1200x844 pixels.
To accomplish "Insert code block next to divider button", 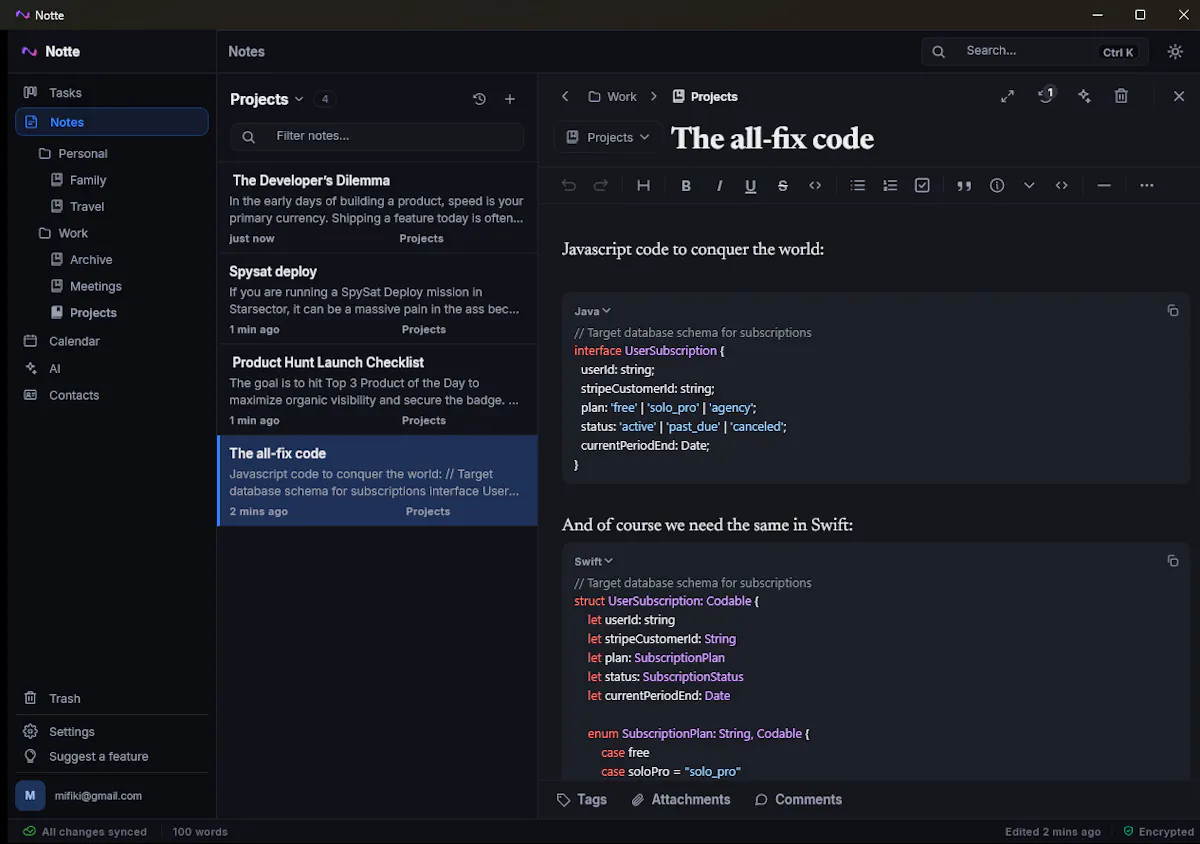I will coord(1061,185).
